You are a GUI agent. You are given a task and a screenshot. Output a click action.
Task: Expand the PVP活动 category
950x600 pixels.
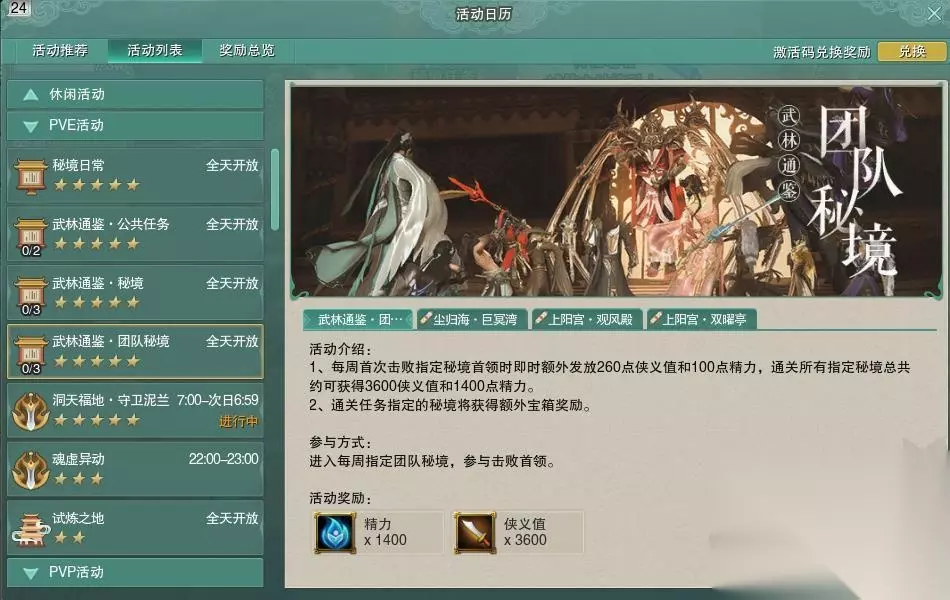tap(135, 572)
